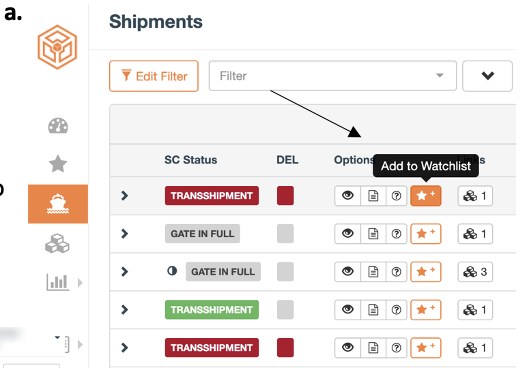
Task: Expand the green TRANSSHIPMENT row chevron
Action: click(124, 309)
